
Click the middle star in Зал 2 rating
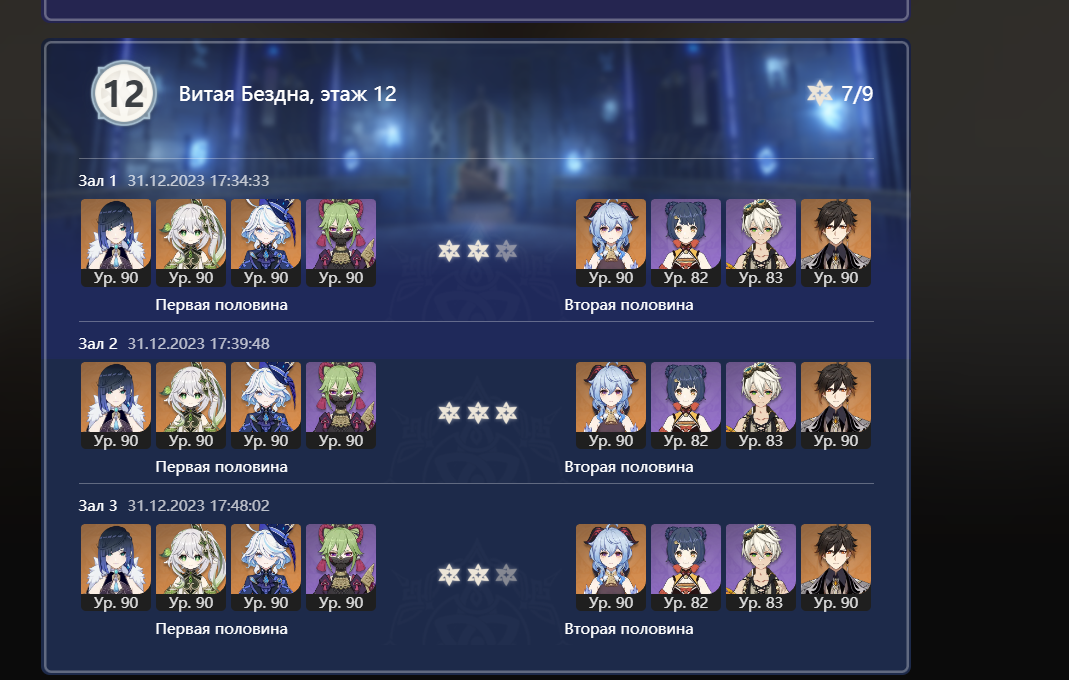tap(478, 413)
